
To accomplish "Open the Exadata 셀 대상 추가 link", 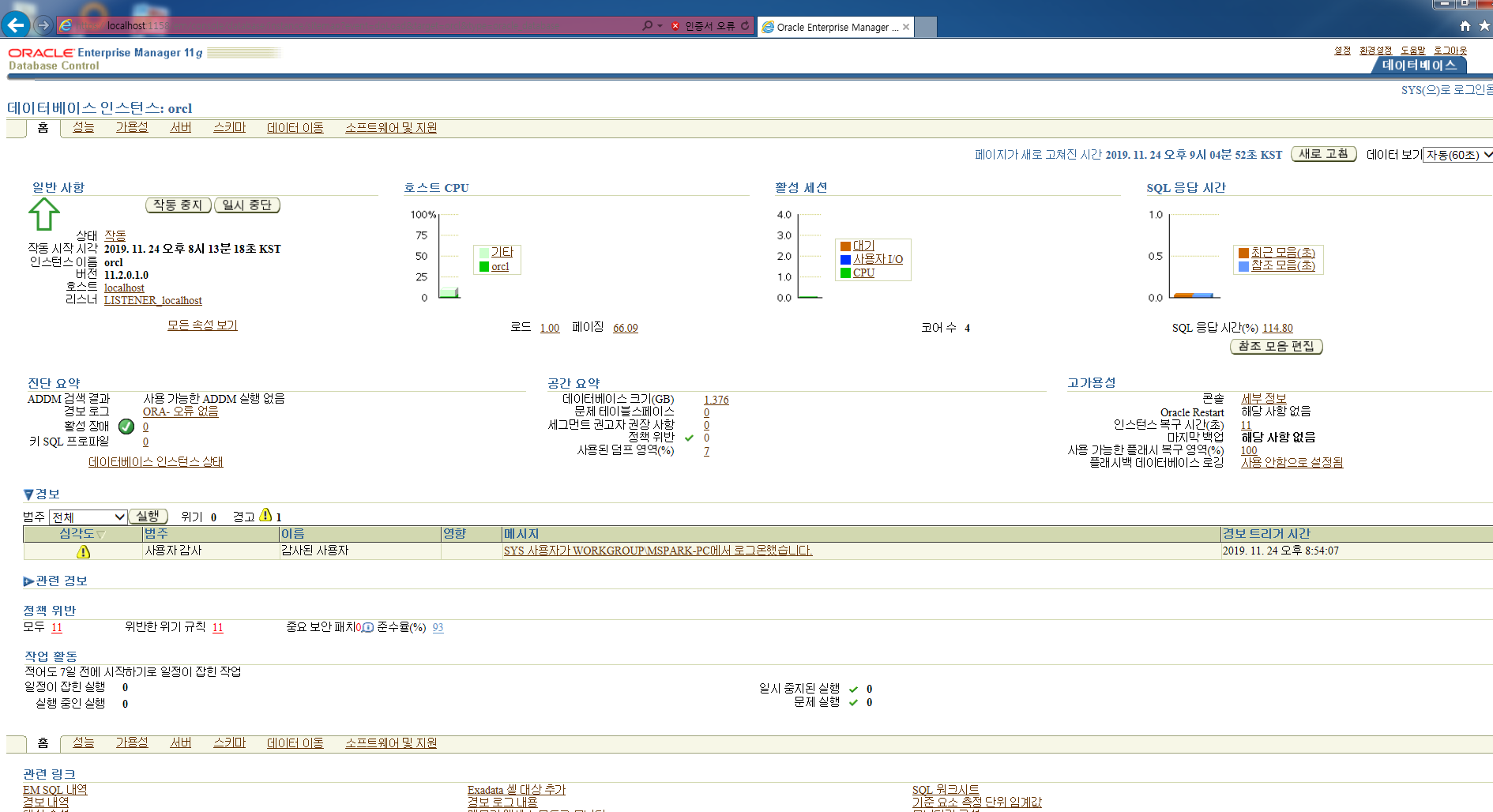I will pos(517,790).
